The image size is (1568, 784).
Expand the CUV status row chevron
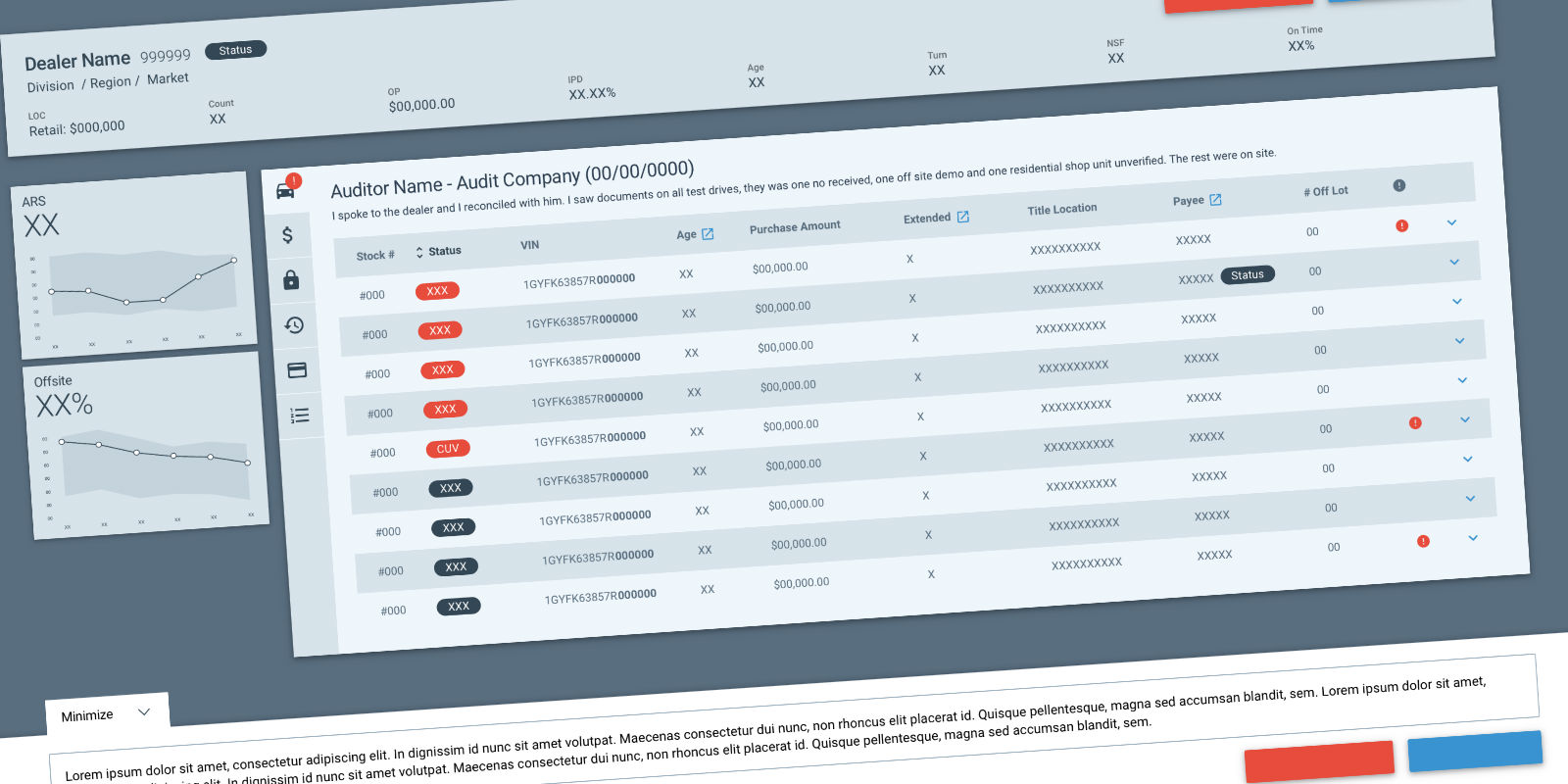(x=1462, y=380)
